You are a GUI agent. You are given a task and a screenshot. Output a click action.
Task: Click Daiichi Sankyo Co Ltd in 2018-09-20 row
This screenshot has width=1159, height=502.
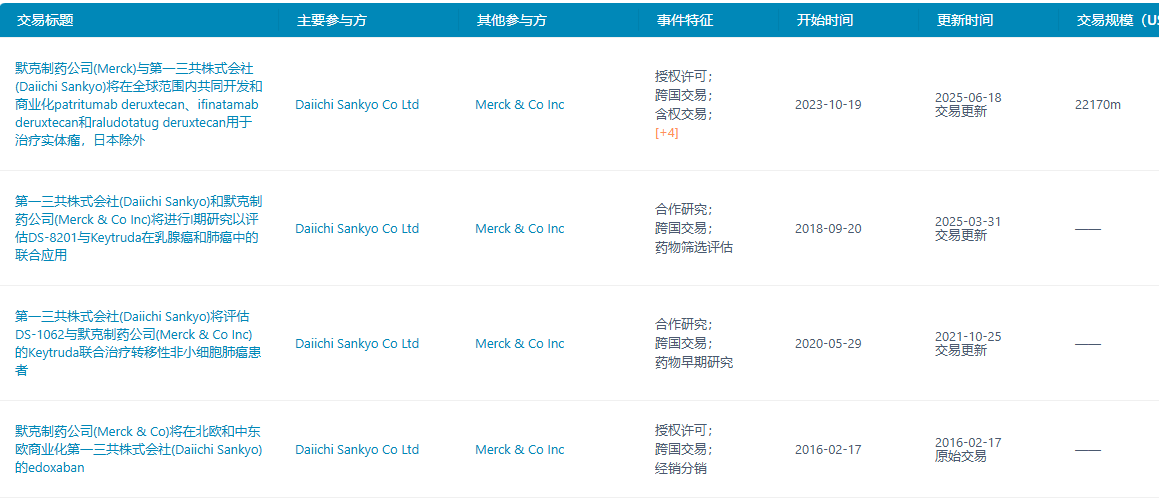(x=357, y=229)
